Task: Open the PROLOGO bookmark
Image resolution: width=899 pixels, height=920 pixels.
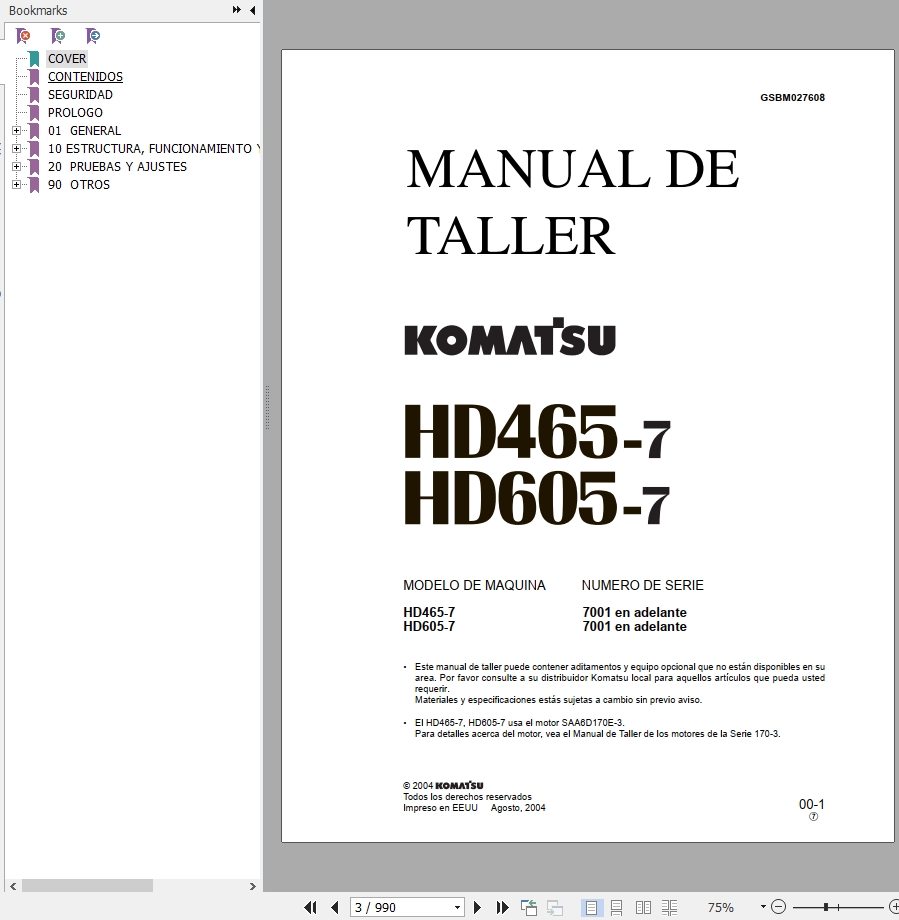Action: point(75,113)
